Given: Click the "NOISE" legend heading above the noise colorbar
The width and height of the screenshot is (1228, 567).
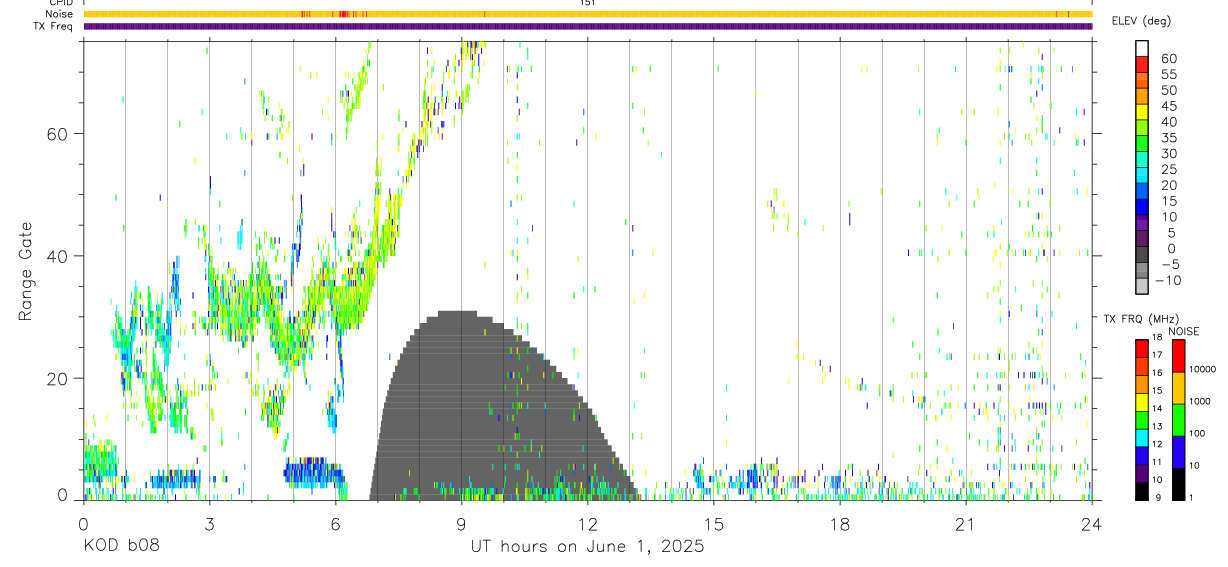Looking at the screenshot, I should coord(1184,332).
